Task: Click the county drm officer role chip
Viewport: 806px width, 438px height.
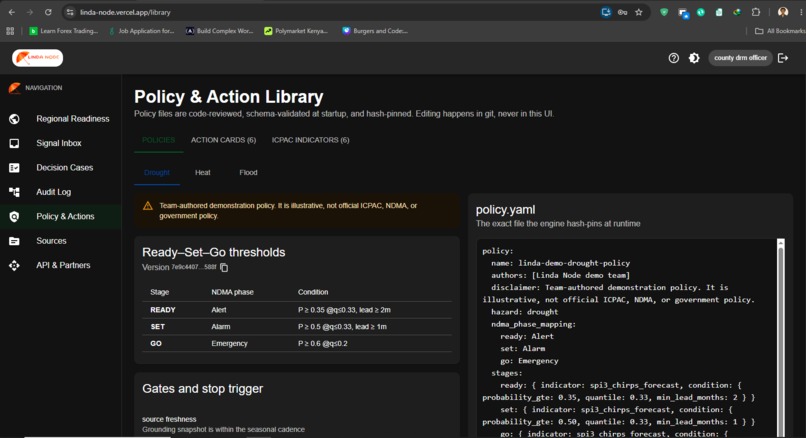Action: (740, 58)
